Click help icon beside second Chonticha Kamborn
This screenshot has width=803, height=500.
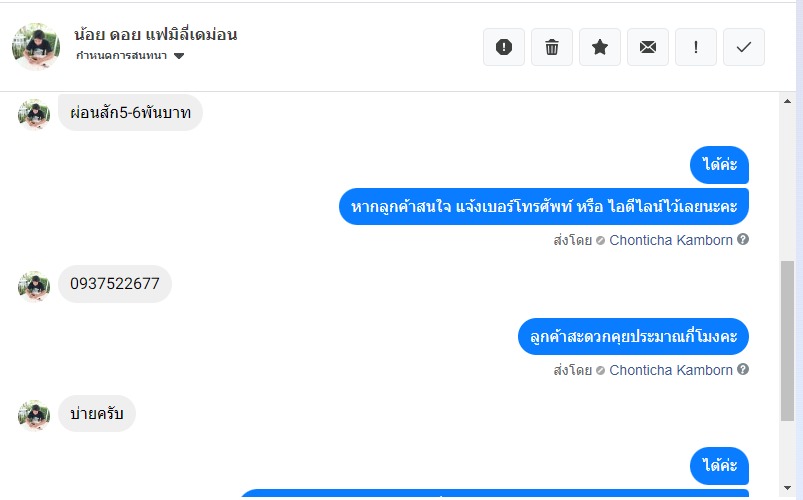click(743, 370)
